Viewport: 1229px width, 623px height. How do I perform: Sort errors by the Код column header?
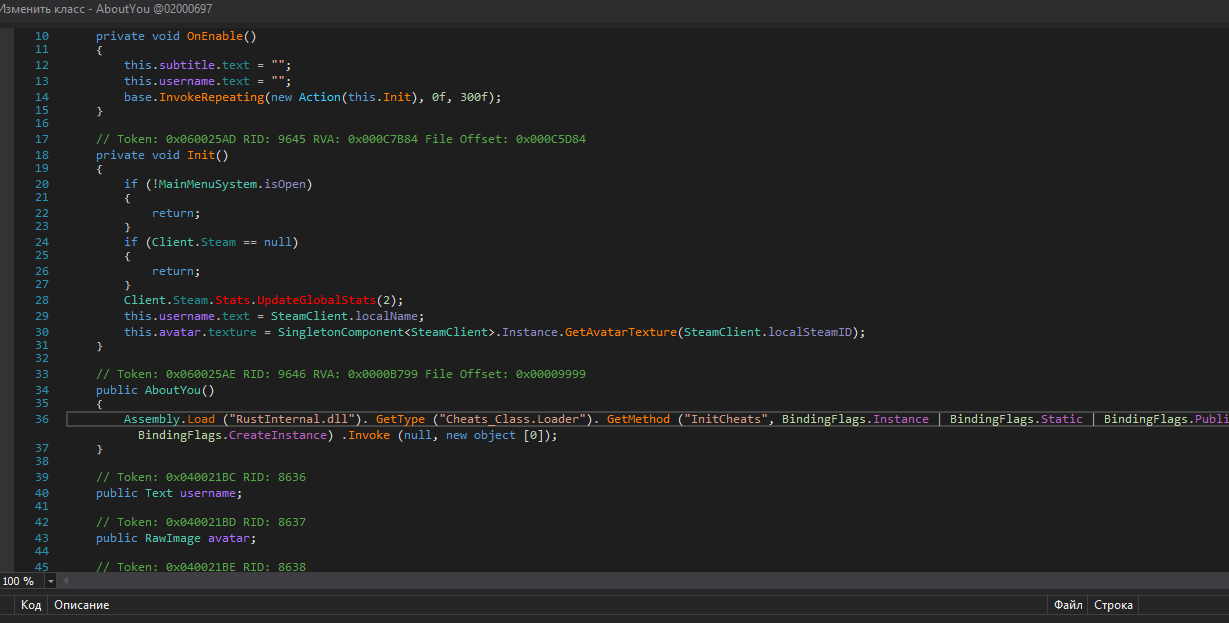(x=31, y=605)
